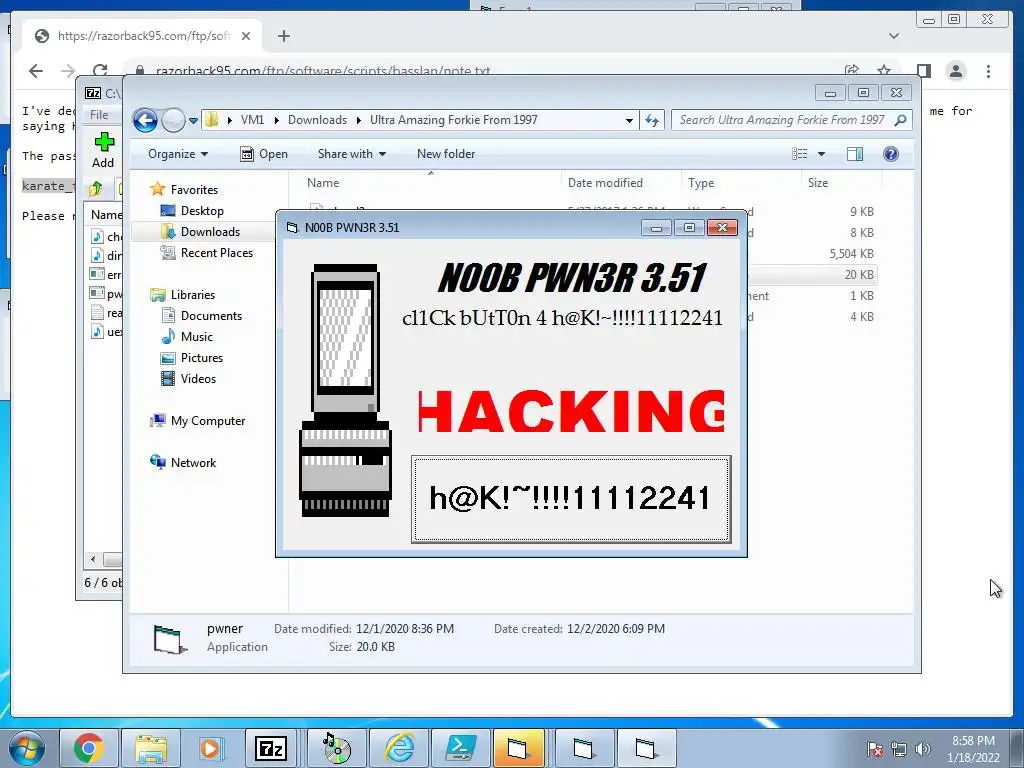The height and width of the screenshot is (768, 1024).
Task: Open the Explorer address bar history dropdown
Action: click(629, 120)
